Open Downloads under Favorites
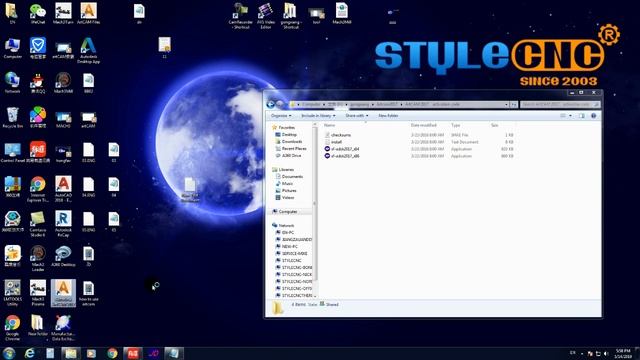The image size is (640, 360). click(292, 142)
